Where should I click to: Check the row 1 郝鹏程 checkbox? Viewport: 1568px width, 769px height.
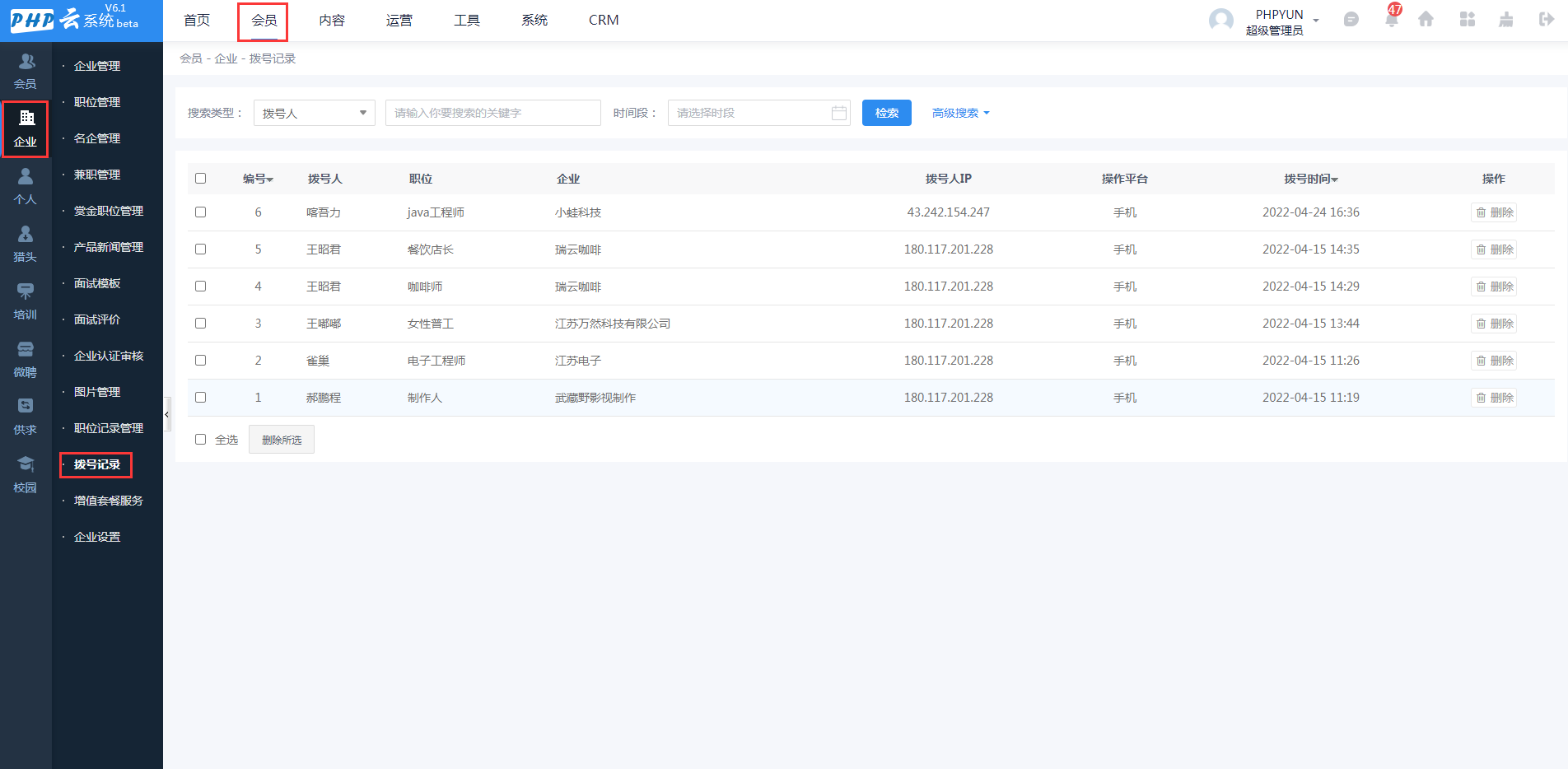tap(200, 398)
